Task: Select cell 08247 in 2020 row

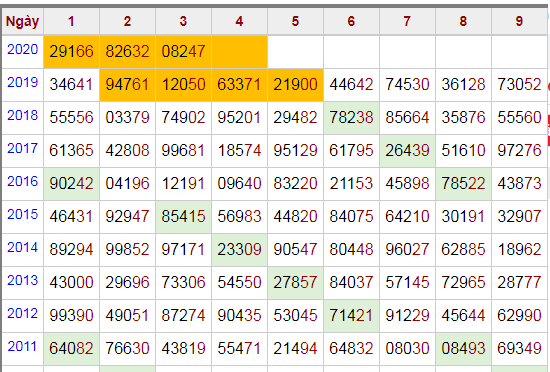Action: point(183,52)
